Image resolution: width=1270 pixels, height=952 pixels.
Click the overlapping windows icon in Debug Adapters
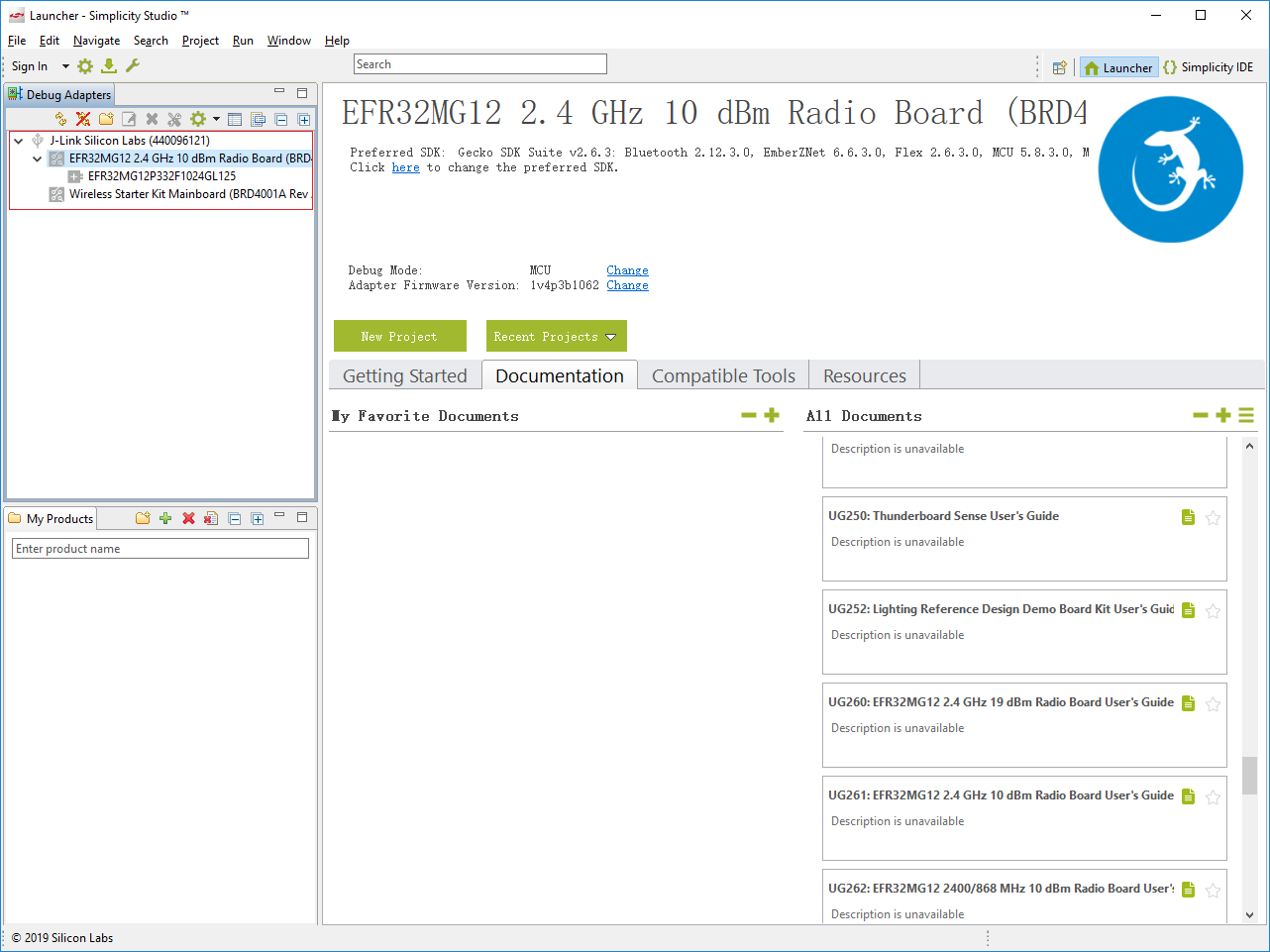coord(258,120)
